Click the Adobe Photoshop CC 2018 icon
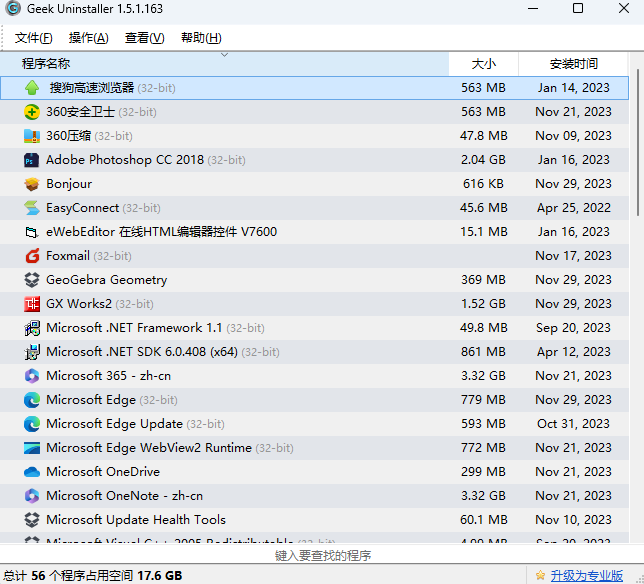 point(32,160)
